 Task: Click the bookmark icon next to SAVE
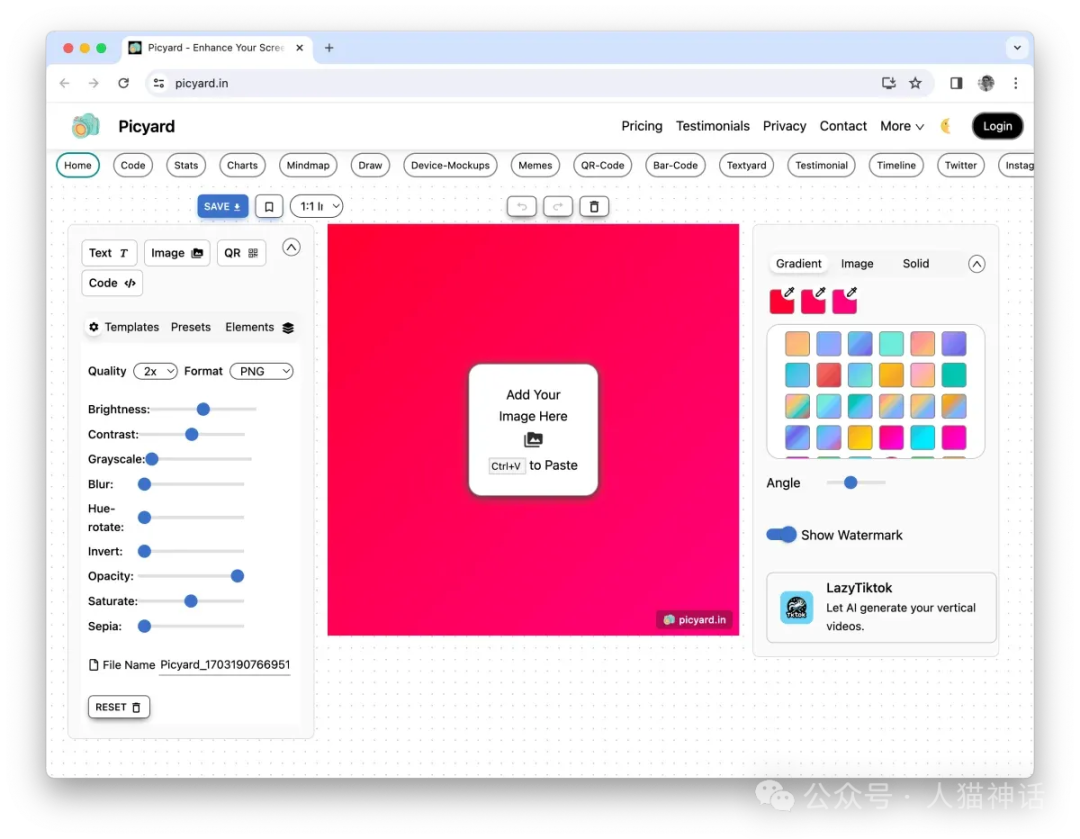[269, 207]
